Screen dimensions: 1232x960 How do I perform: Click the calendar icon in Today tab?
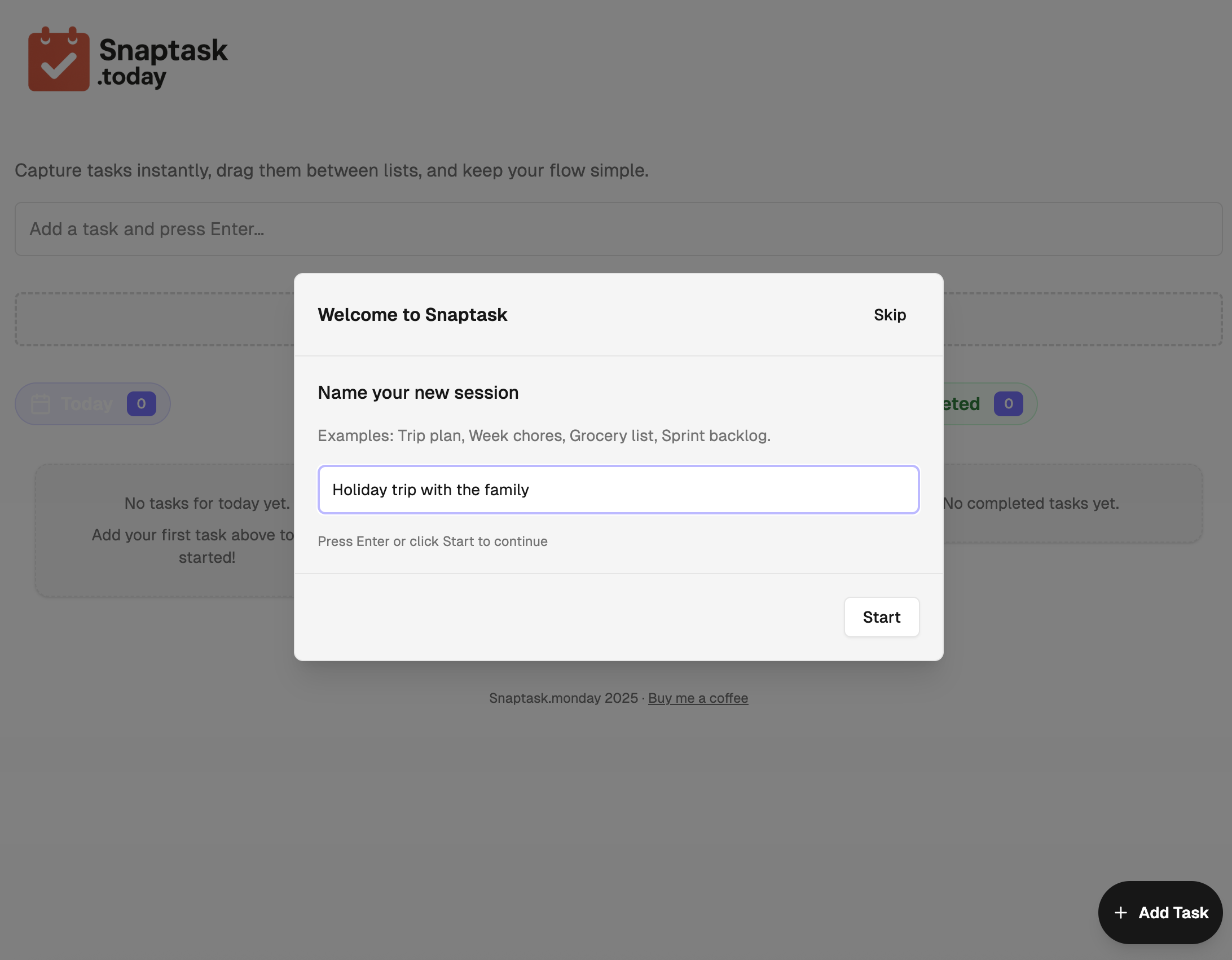[41, 404]
